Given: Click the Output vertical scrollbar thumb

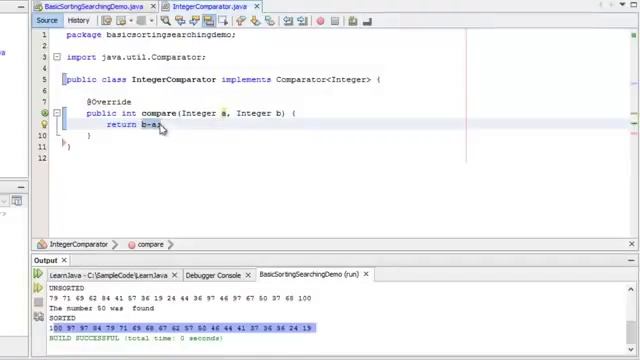Looking at the screenshot, I should [631, 332].
